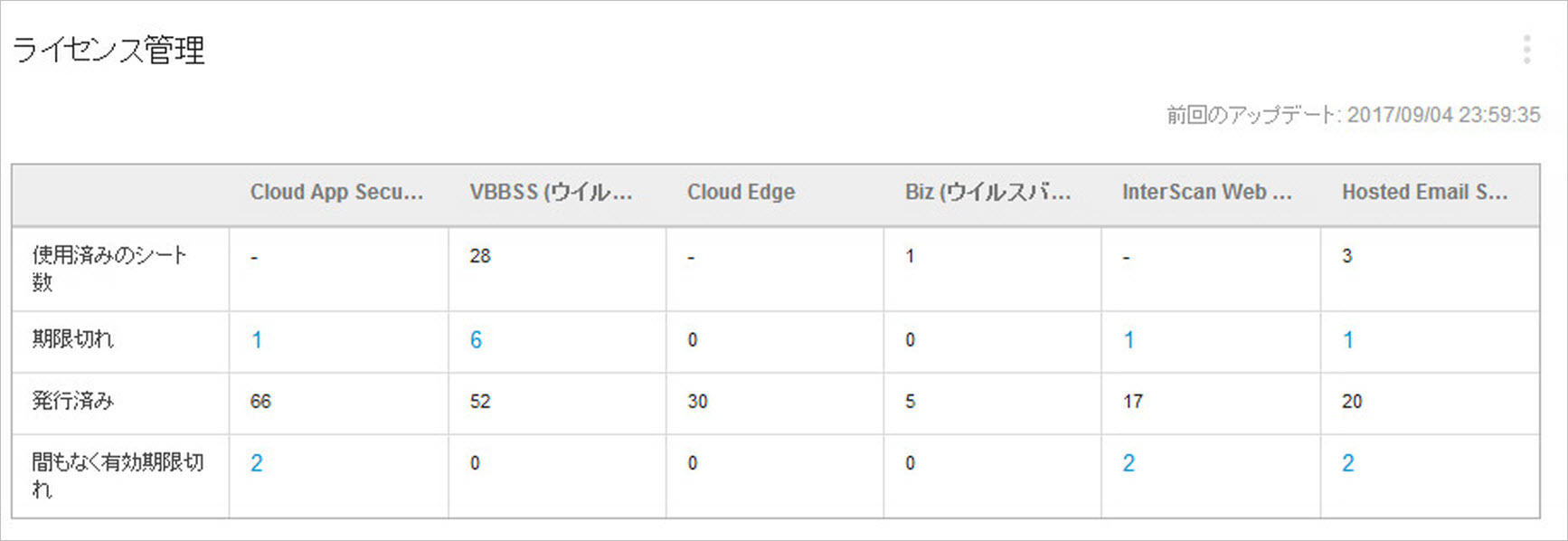The image size is (1568, 541).
Task: Click Hosted Email expiring soon count link
Action: 1347,463
